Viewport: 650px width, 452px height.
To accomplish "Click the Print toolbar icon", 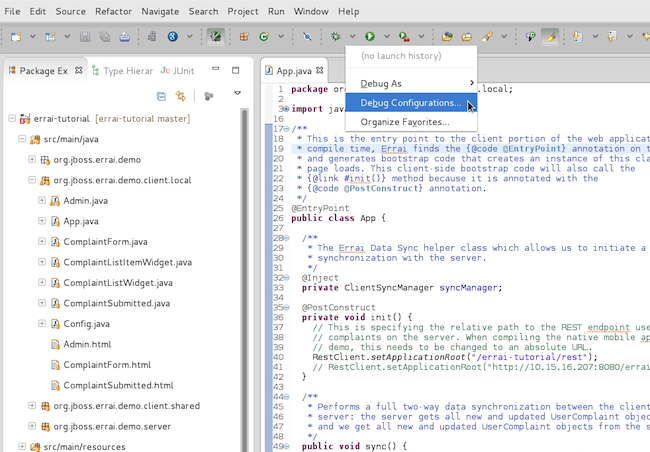I will click(125, 36).
